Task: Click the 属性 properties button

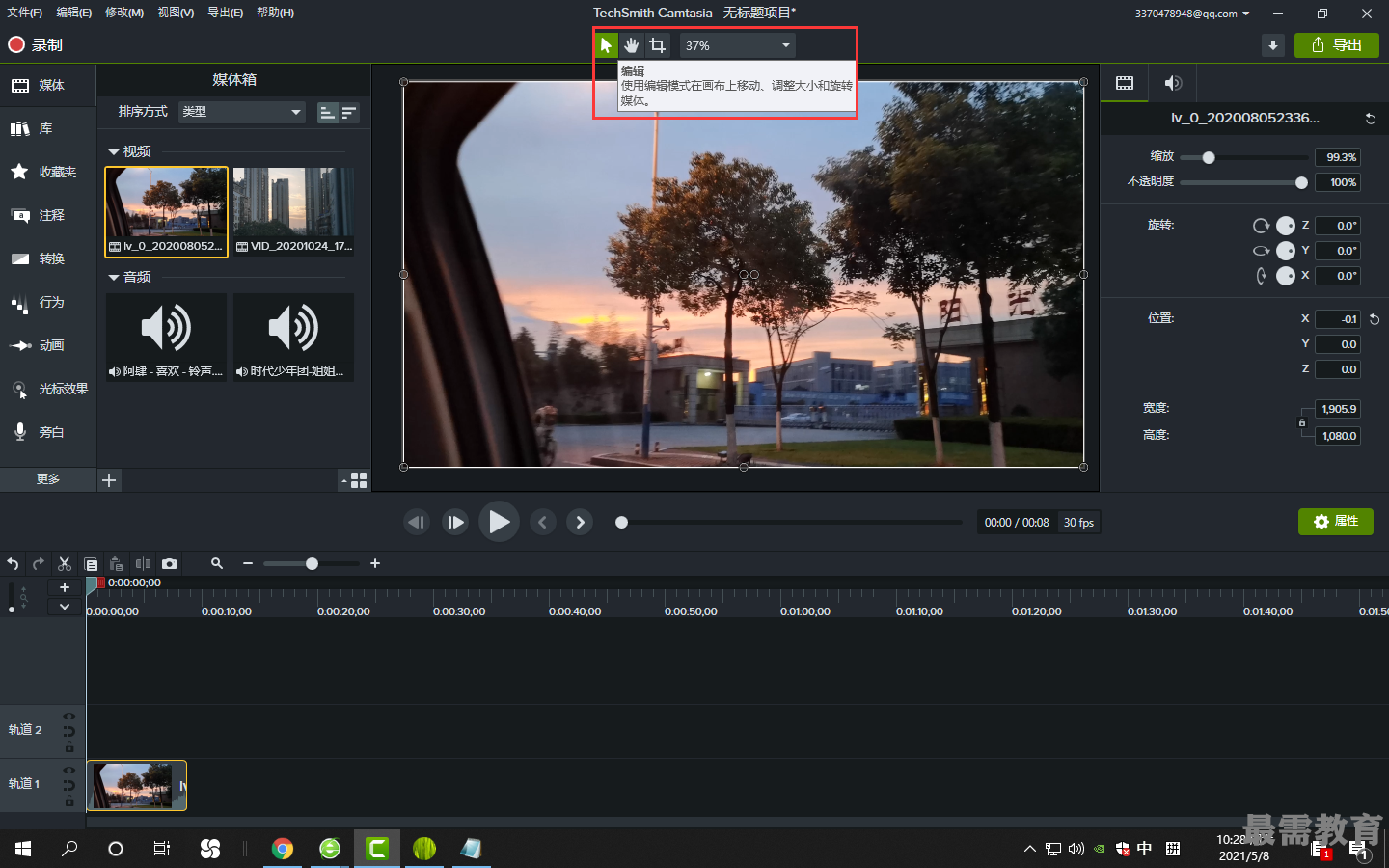Action: click(x=1336, y=522)
